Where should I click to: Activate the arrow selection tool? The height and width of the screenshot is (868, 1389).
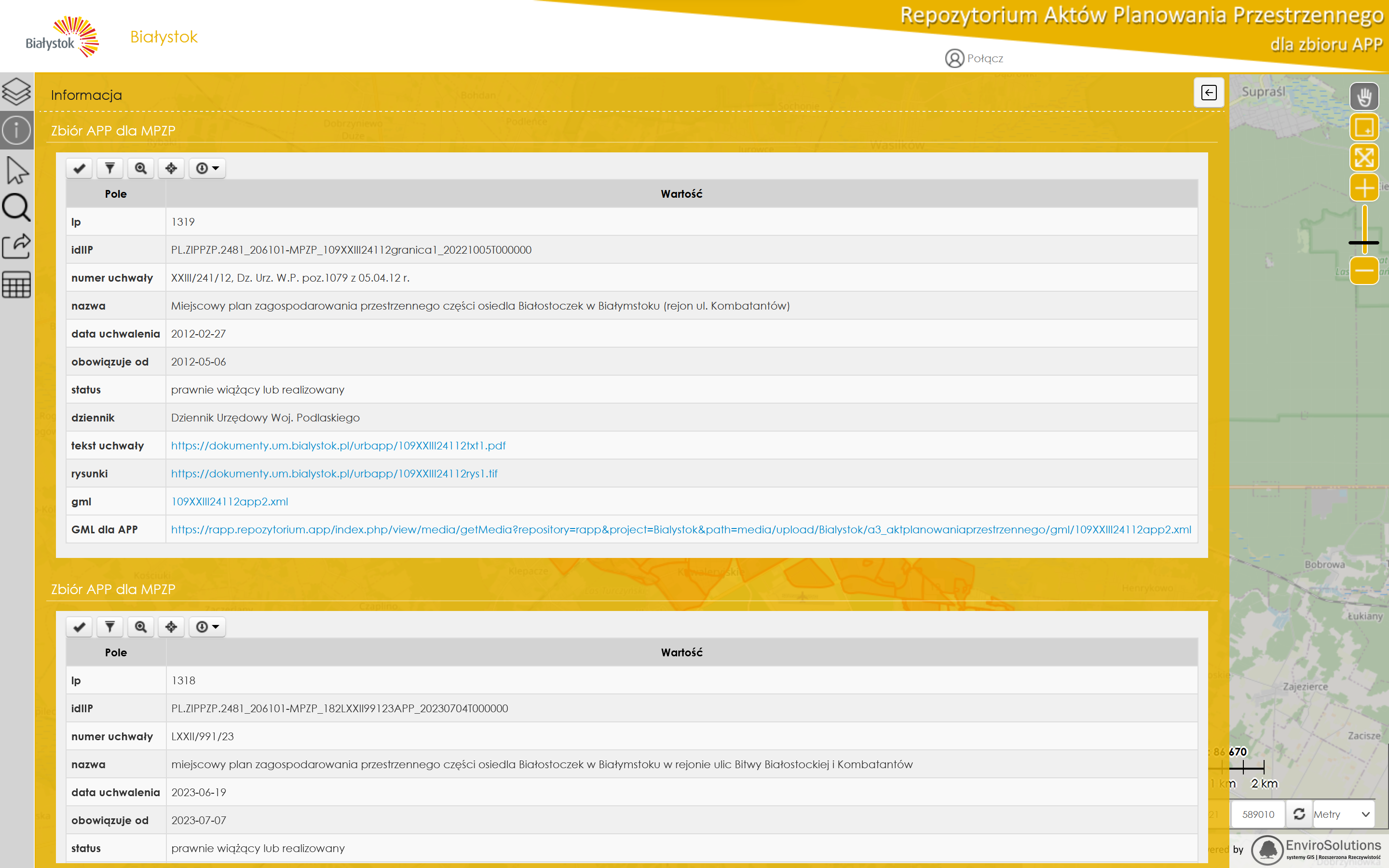point(17,171)
